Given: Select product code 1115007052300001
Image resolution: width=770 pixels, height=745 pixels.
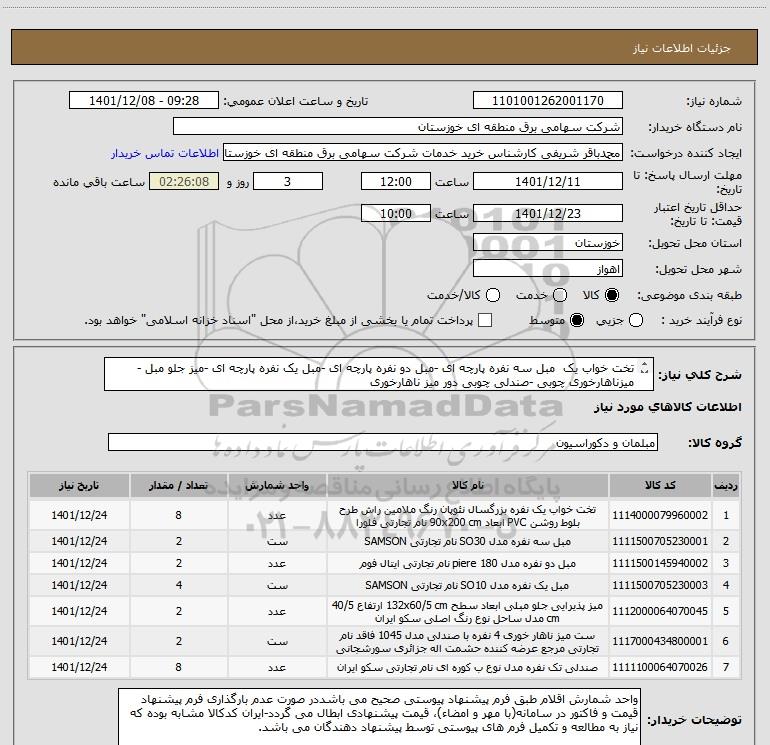Looking at the screenshot, I should [660, 541].
